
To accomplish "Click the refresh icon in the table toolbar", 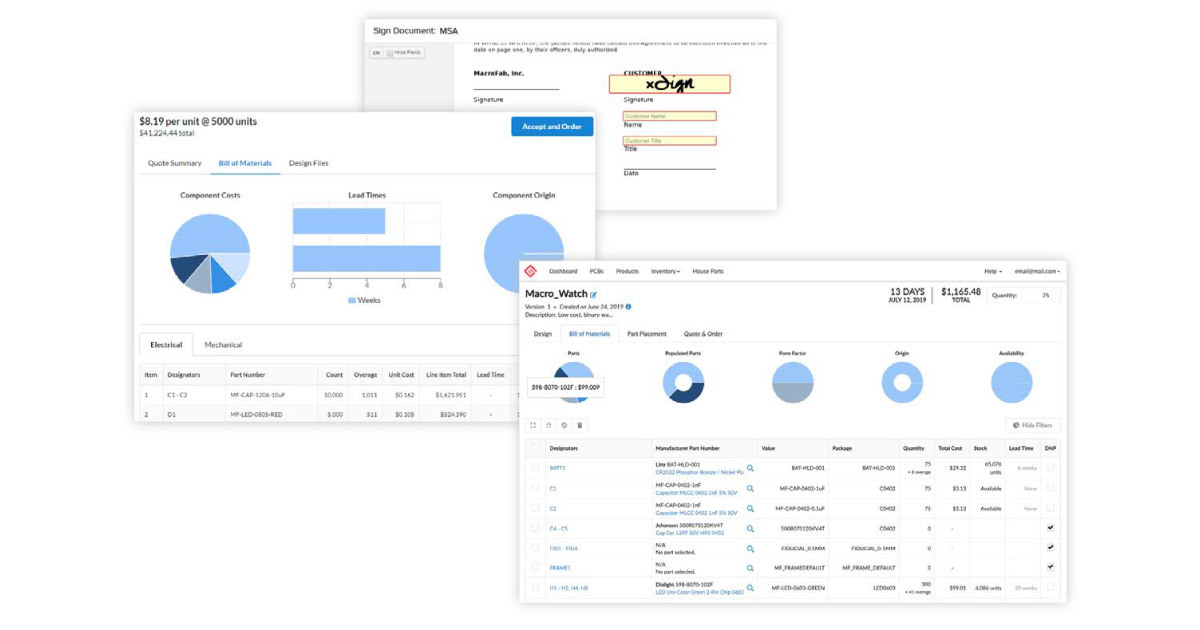I will [564, 423].
